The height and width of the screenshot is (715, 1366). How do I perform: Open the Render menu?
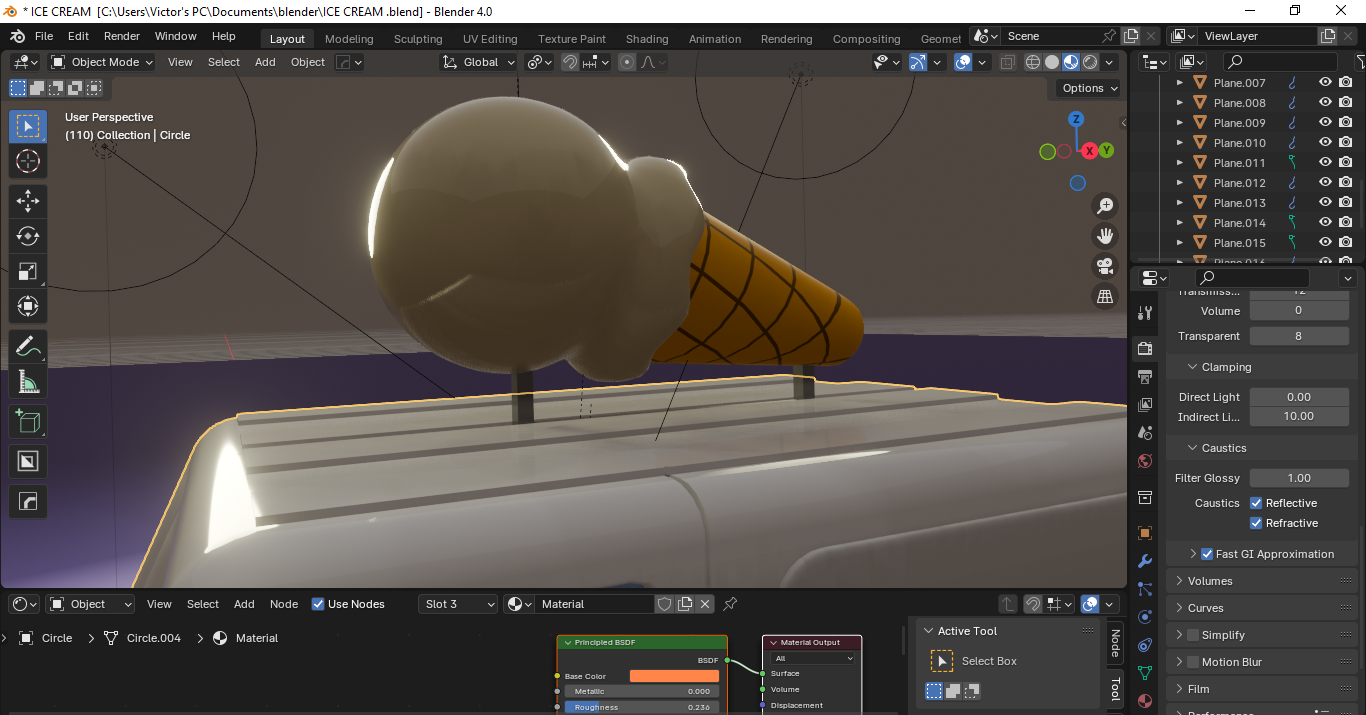[x=122, y=36]
